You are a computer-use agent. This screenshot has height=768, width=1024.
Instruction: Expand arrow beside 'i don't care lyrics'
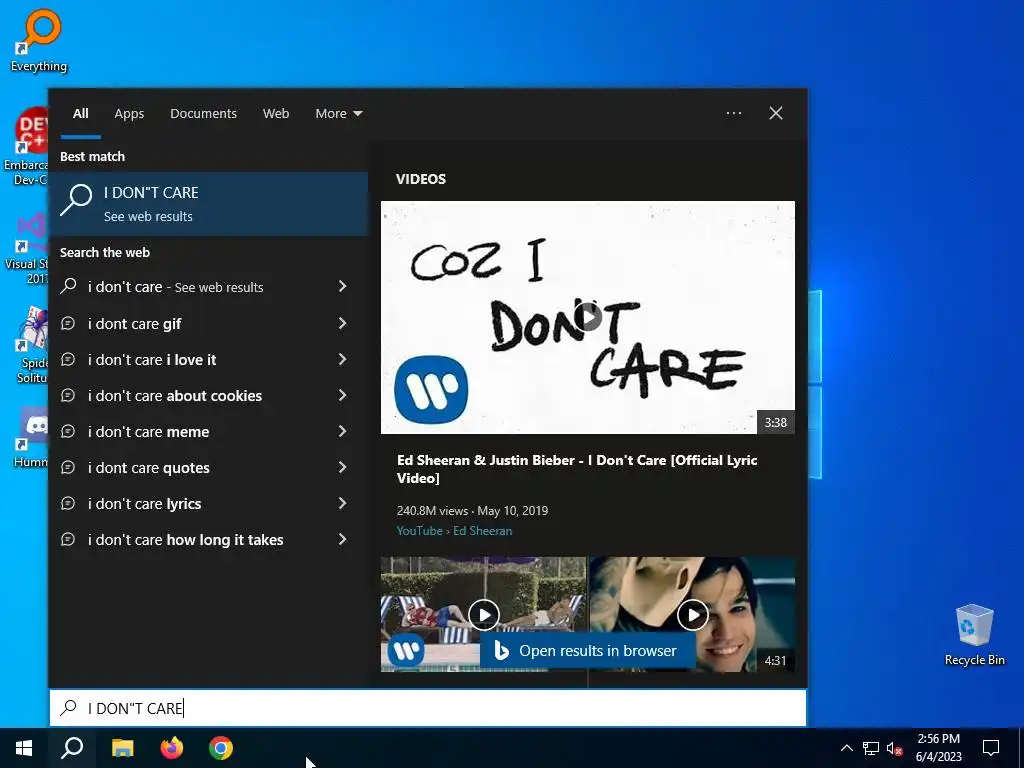coord(342,502)
